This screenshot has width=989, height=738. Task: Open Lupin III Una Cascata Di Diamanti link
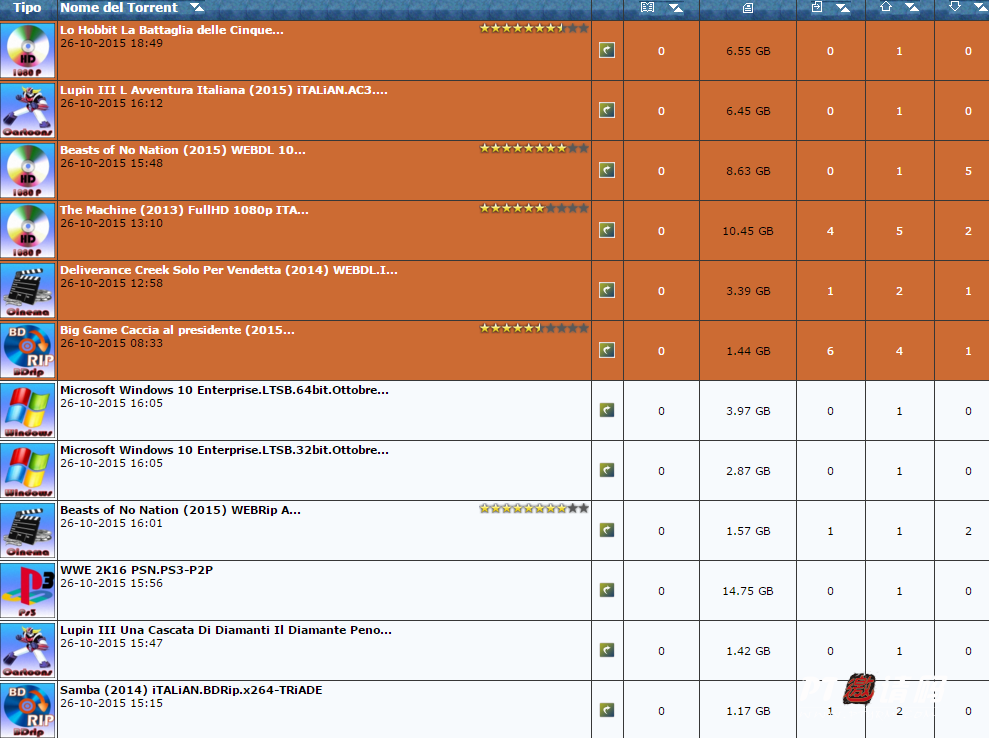(x=226, y=630)
